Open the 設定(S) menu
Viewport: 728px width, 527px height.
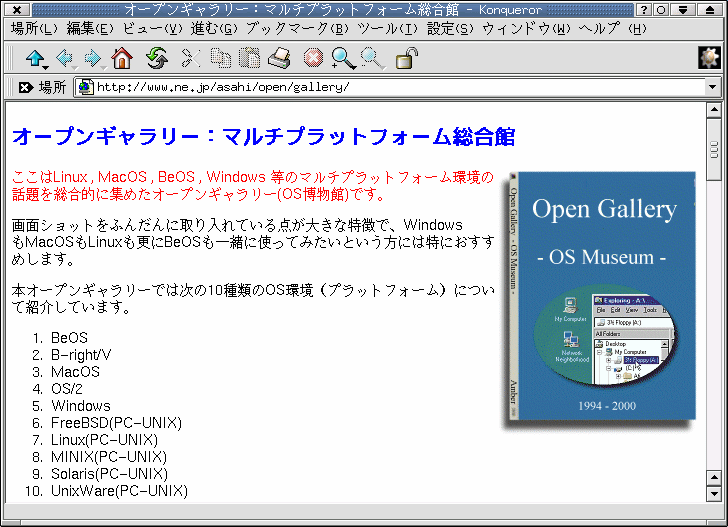[450, 29]
